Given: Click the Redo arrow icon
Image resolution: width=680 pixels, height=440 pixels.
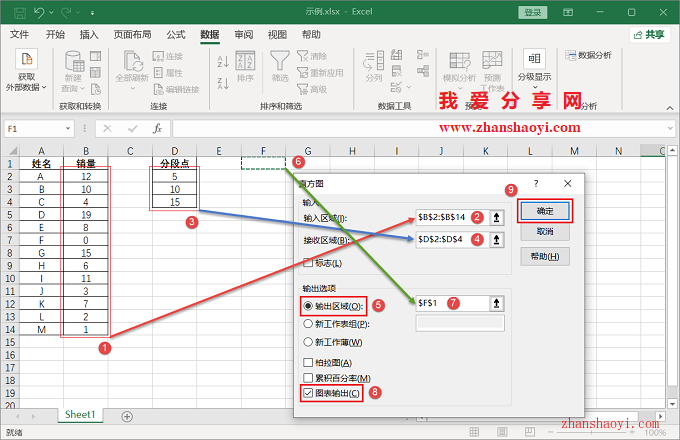Looking at the screenshot, I should (66, 13).
